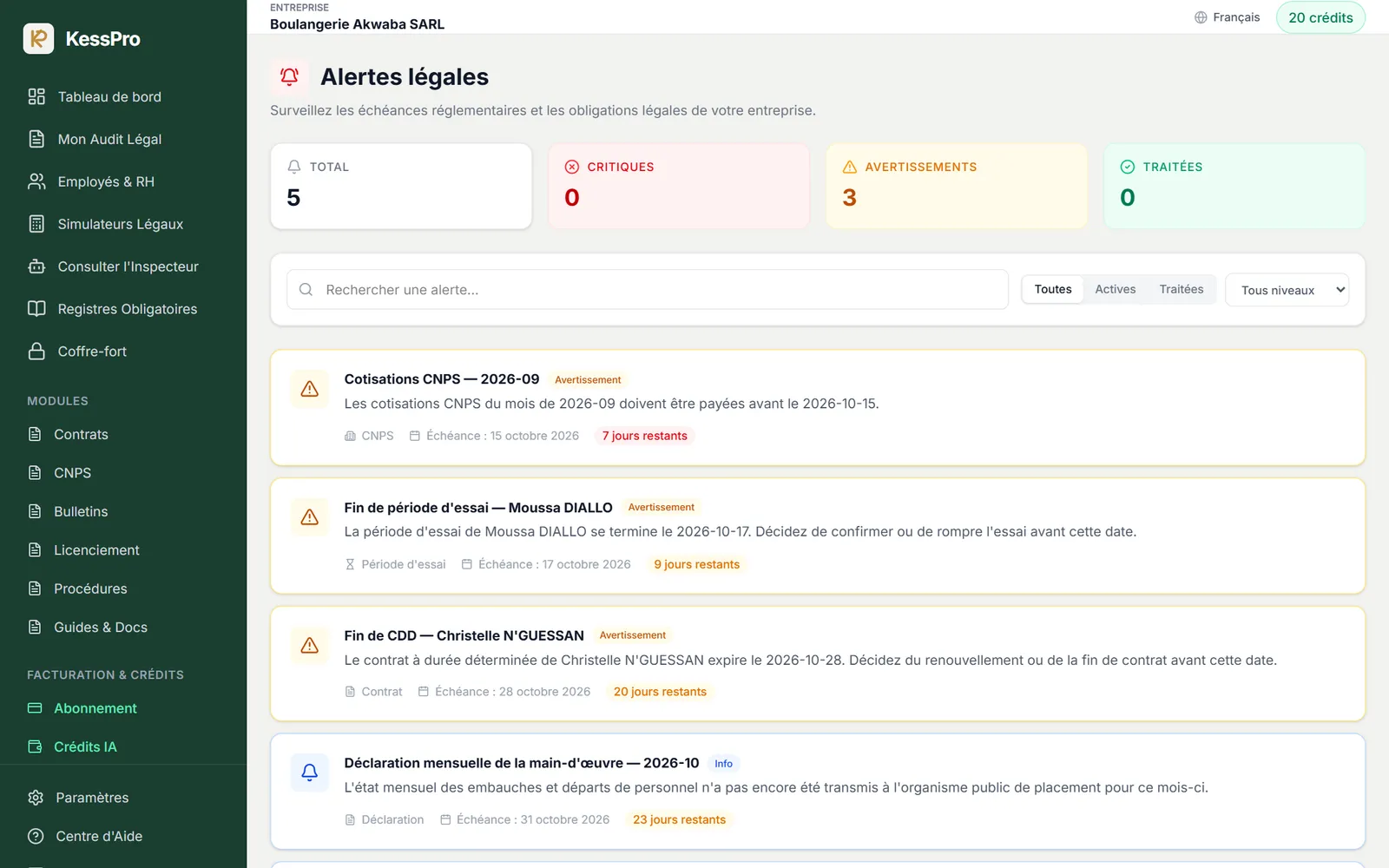Open Tableau de bord dashboard icon
This screenshot has height=868, width=1389.
[x=36, y=96]
